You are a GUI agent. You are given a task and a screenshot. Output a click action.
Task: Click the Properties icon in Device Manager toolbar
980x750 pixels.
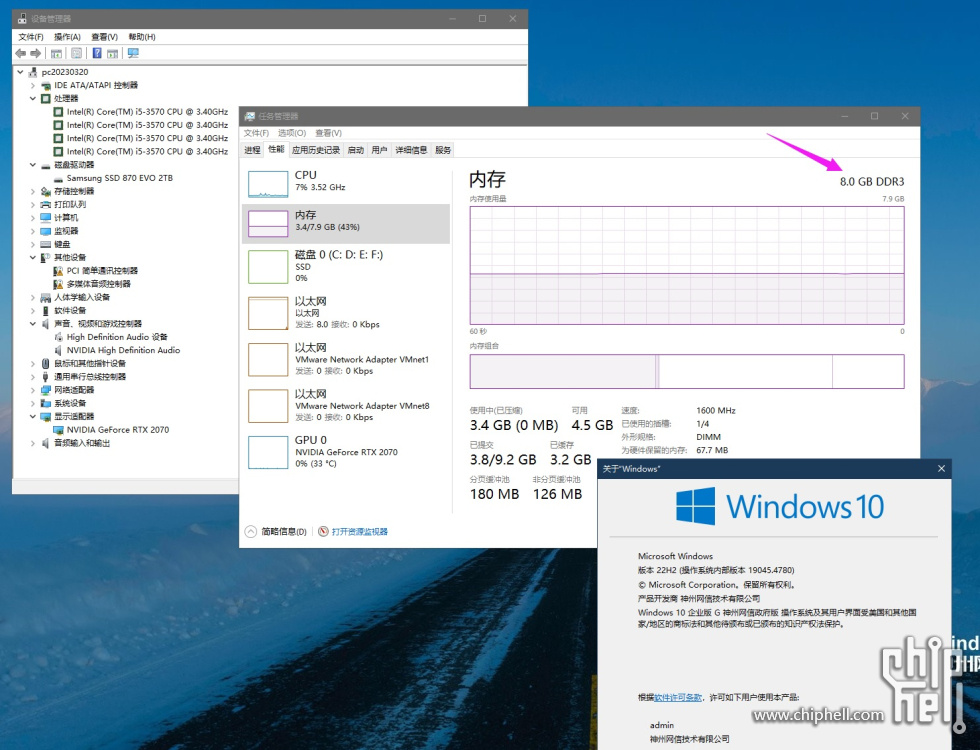(x=76, y=53)
